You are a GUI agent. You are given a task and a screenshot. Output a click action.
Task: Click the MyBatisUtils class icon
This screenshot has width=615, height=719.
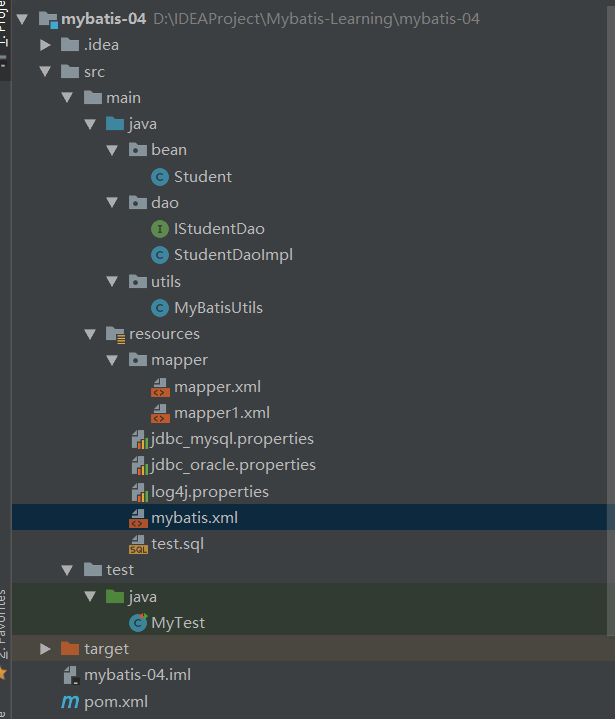pyautogui.click(x=160, y=308)
